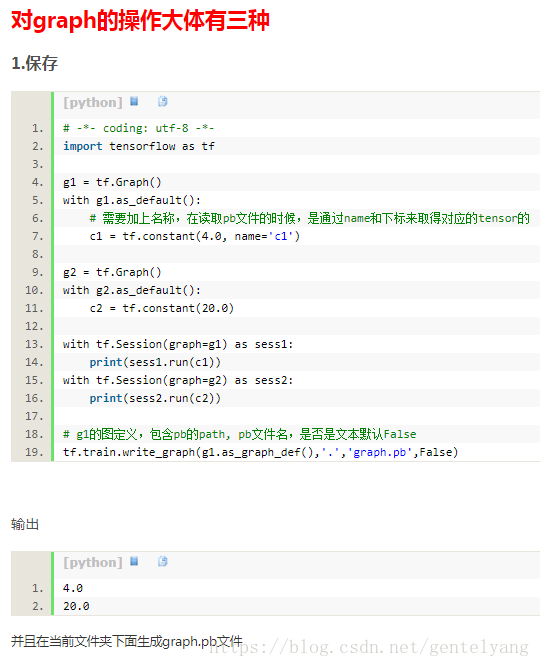This screenshot has width=540, height=667.
Task: Click the [python] label above the first code block
Action: click(x=93, y=103)
